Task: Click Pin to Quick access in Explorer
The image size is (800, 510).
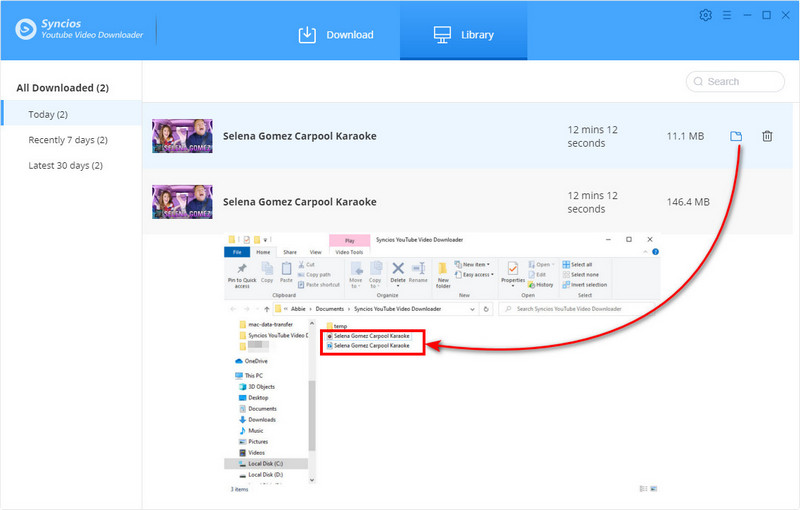Action: (242, 275)
